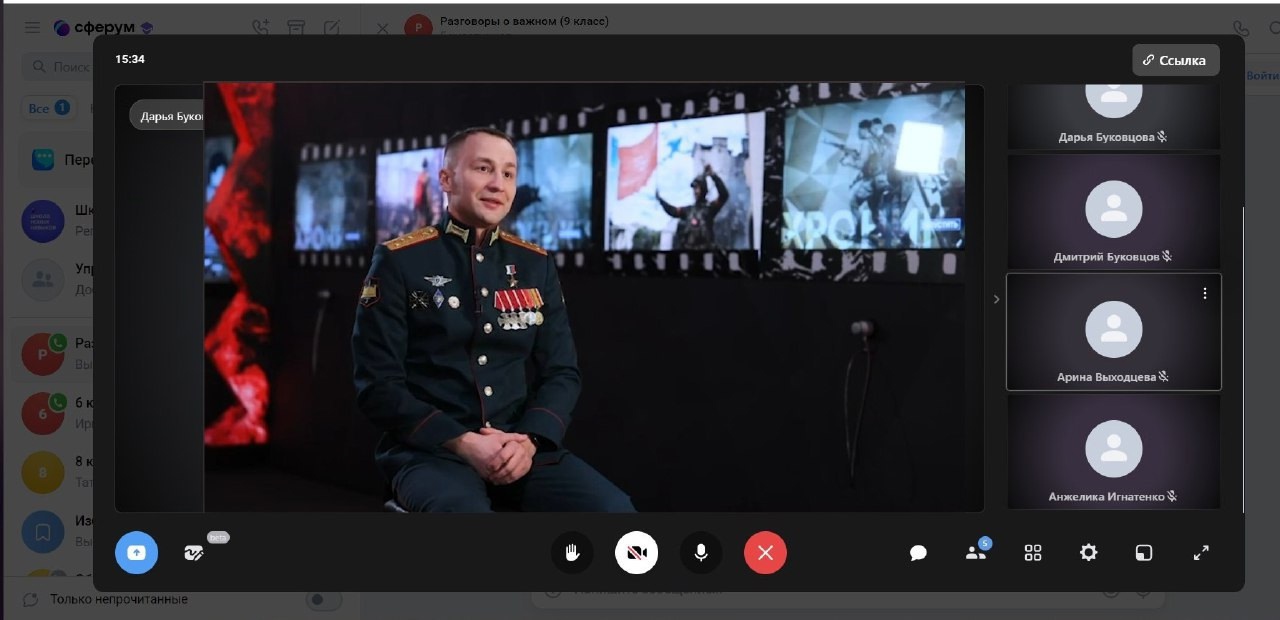The height and width of the screenshot is (620, 1280).
Task: Open the beta whiteboard drawing tool
Action: click(194, 552)
